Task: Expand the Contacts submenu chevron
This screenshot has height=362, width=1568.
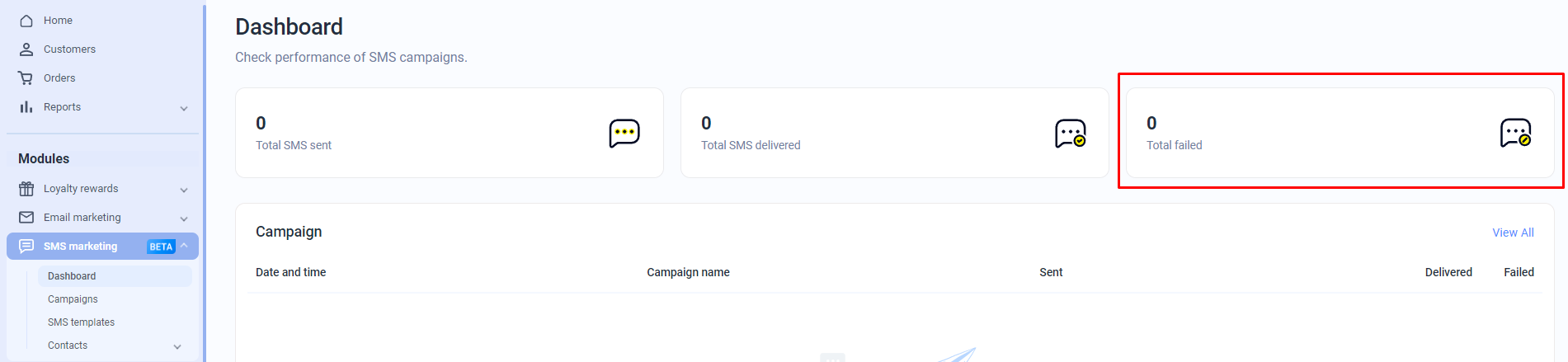Action: pos(177,346)
